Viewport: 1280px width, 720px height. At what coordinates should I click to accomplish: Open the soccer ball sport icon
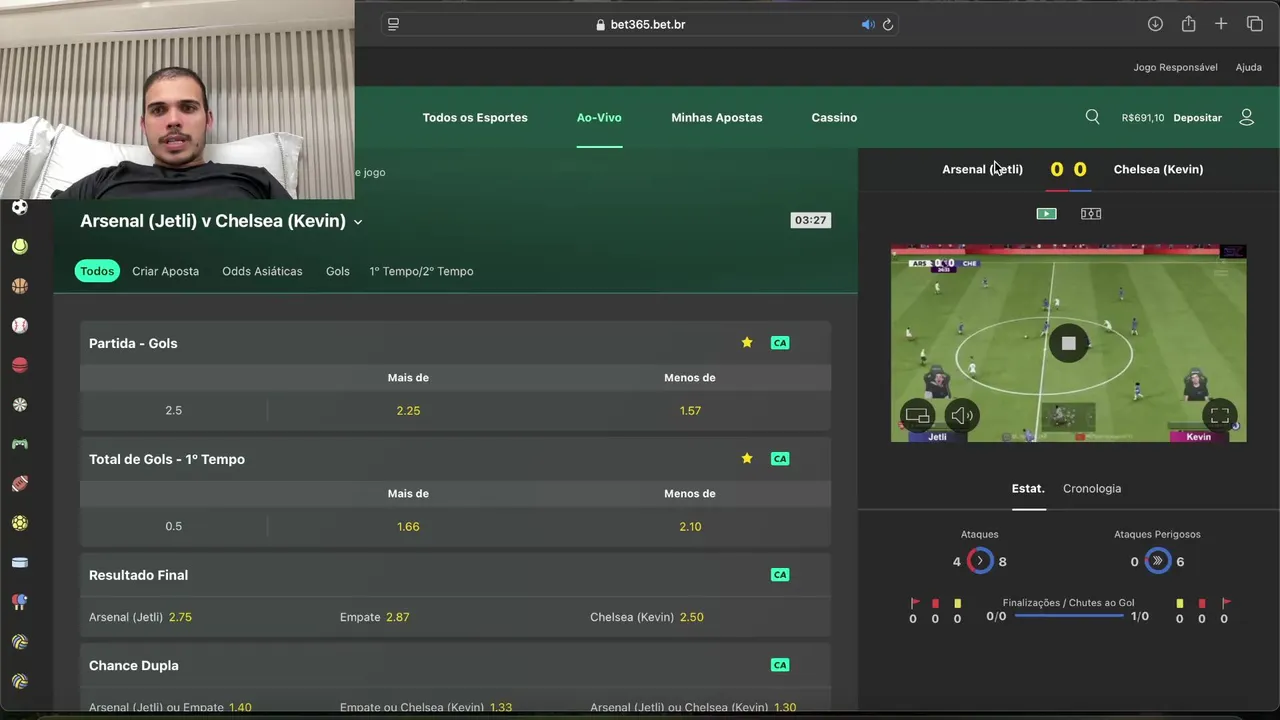(19, 208)
